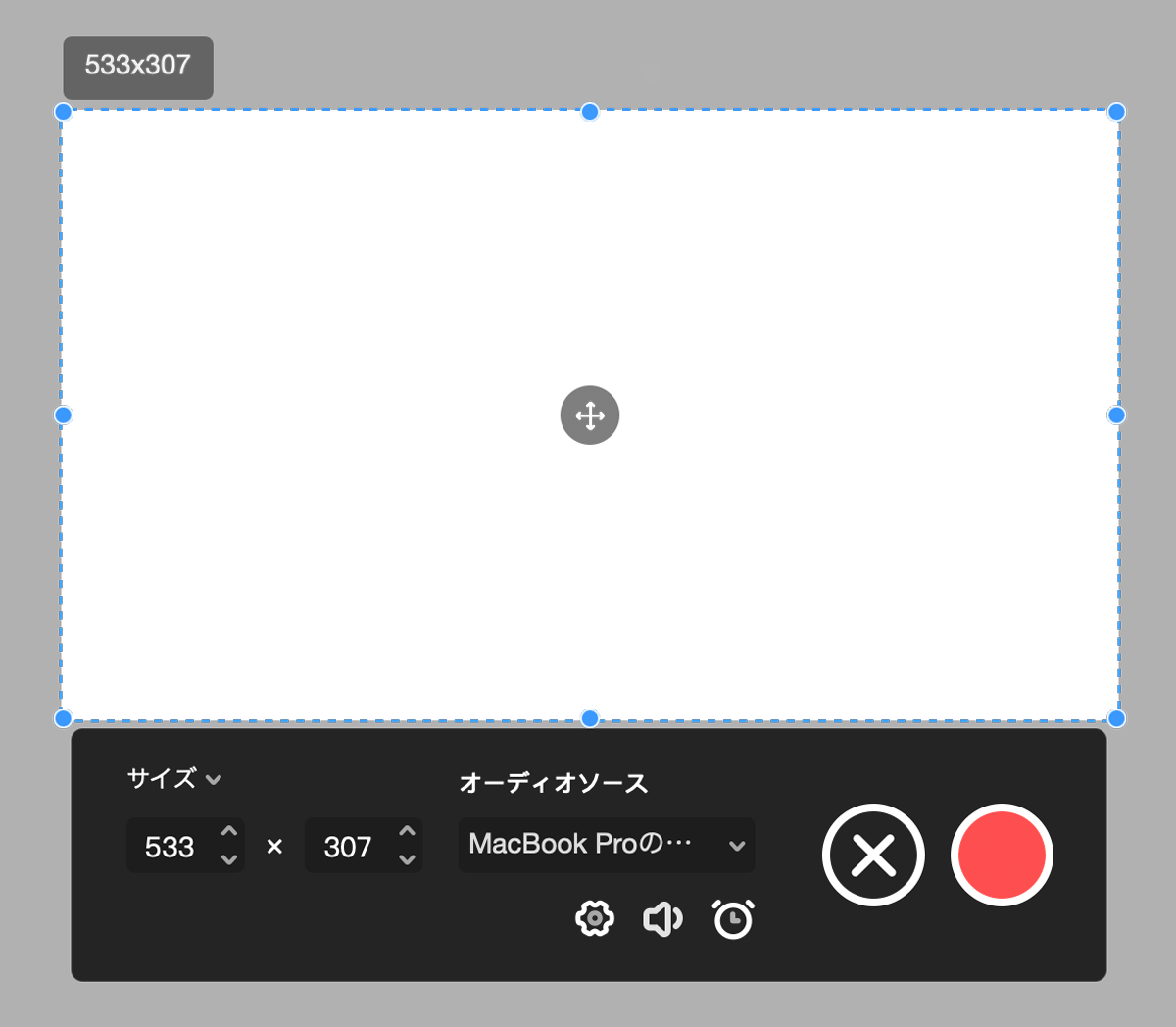
Task: Click the top-center resize handle
Action: (x=590, y=112)
